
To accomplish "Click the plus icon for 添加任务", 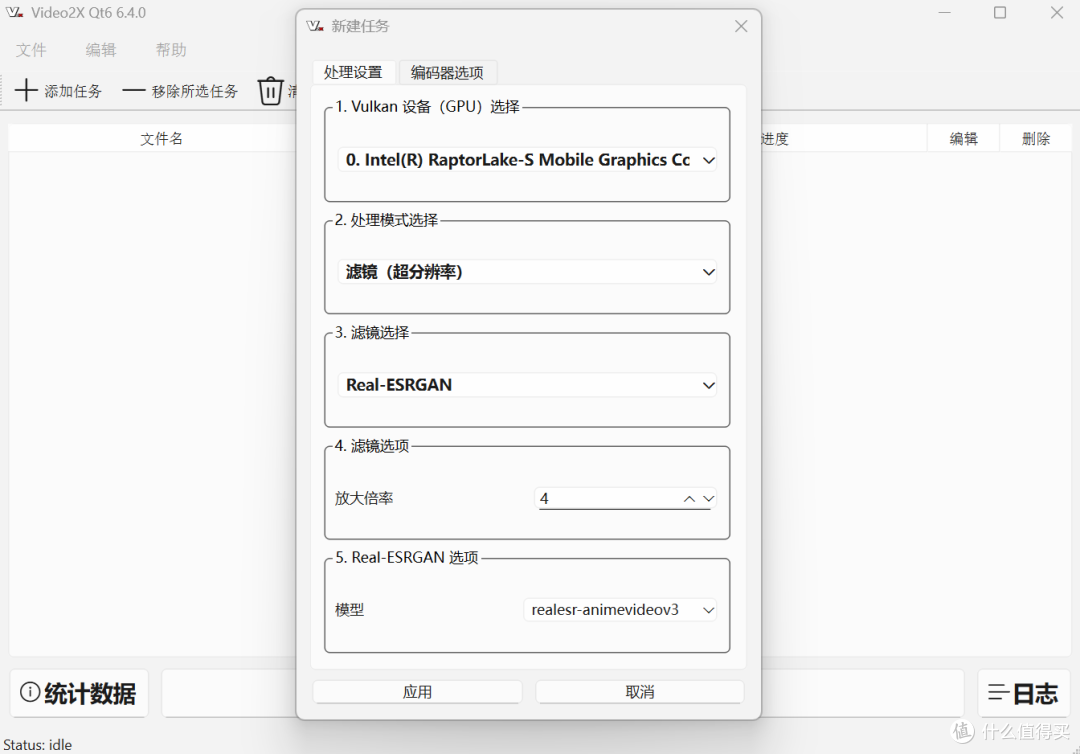I will (26, 90).
